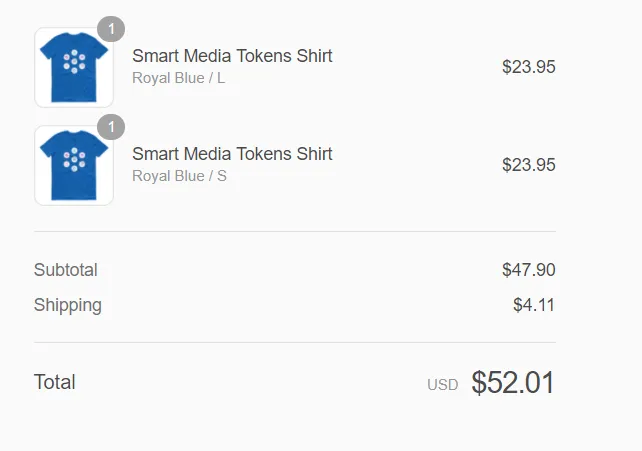Click the $23.95 price of the L shirt
The image size is (642, 451).
[529, 67]
